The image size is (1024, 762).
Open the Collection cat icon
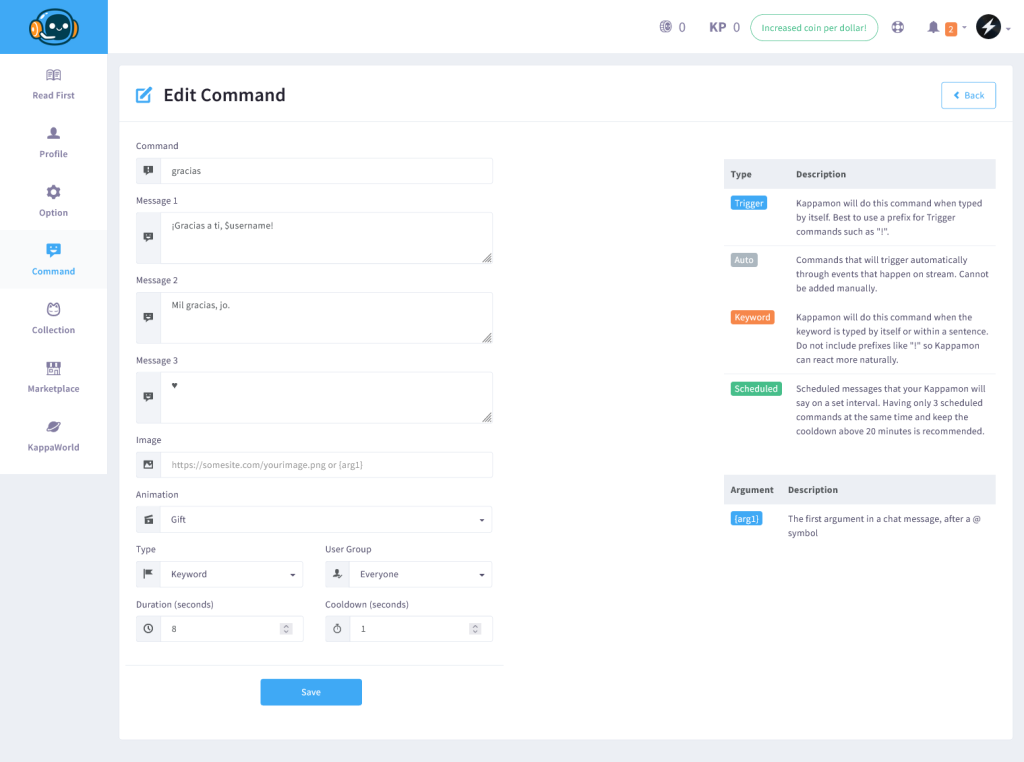click(x=53, y=310)
